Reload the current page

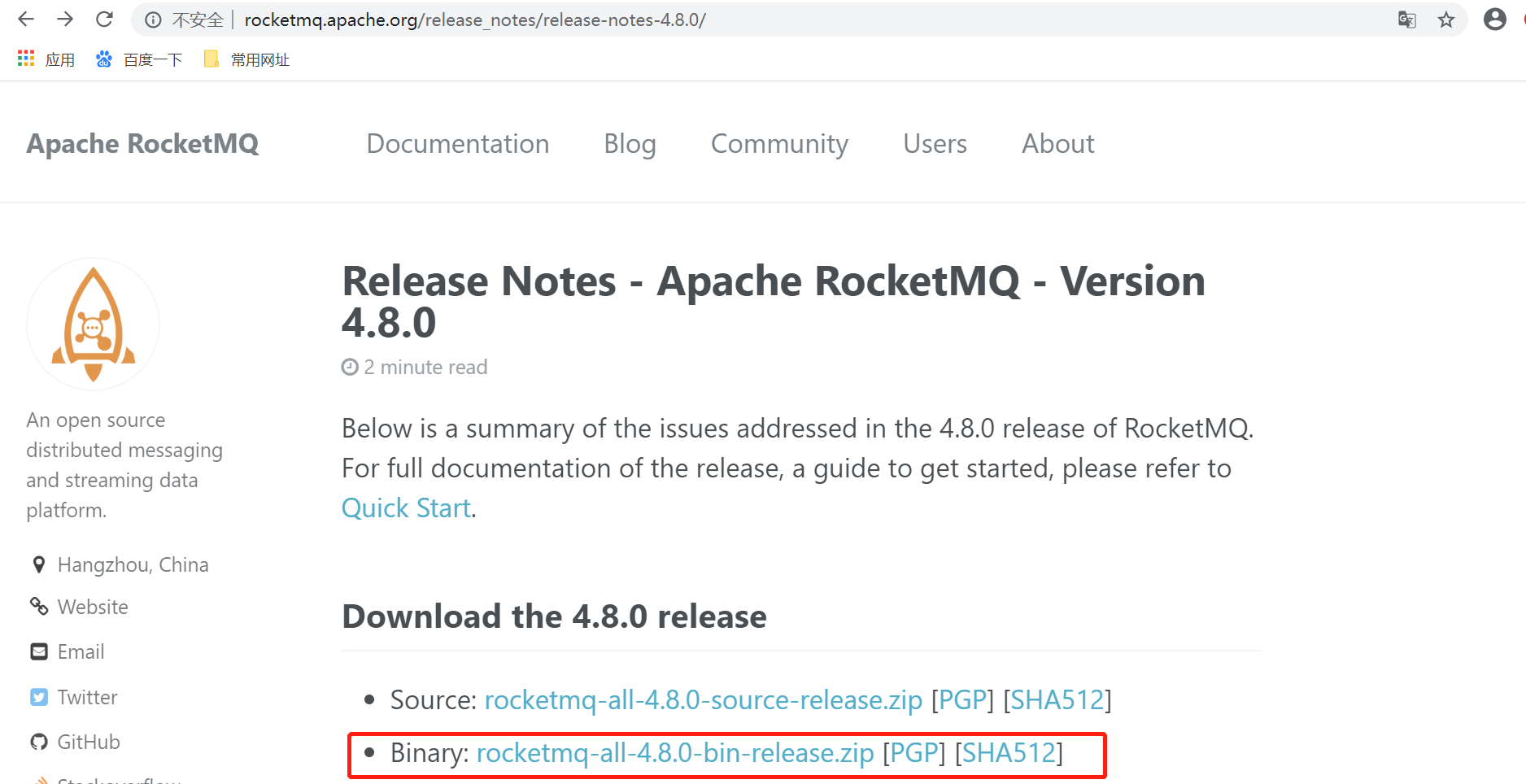click(x=104, y=19)
